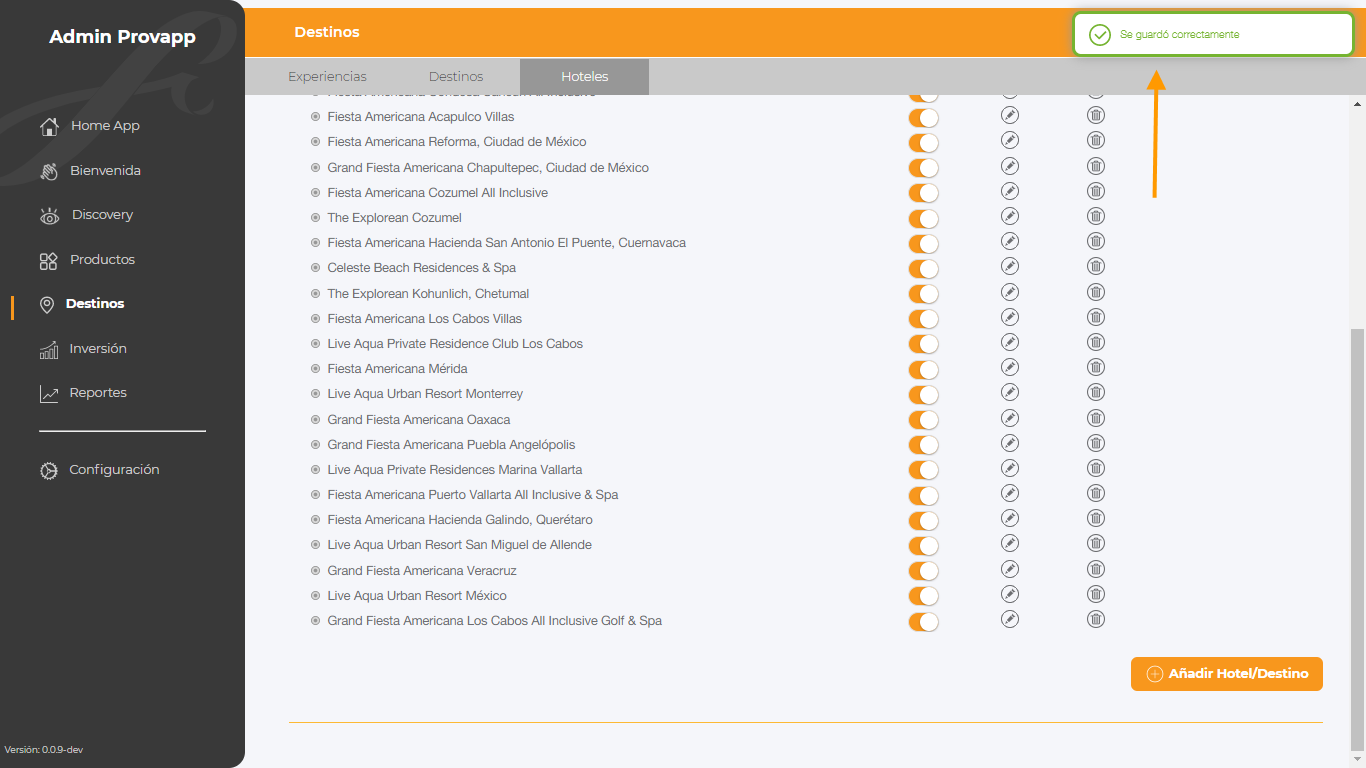
Task: Click the green success checkmark icon
Action: (x=1100, y=35)
